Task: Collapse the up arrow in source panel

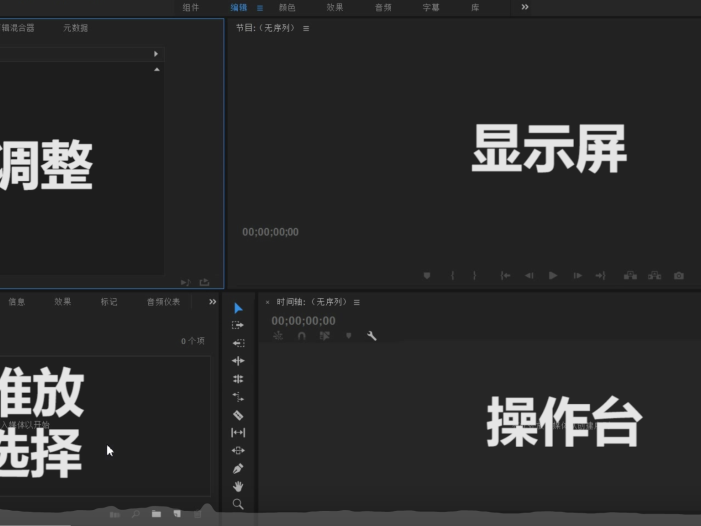Action: (x=156, y=69)
